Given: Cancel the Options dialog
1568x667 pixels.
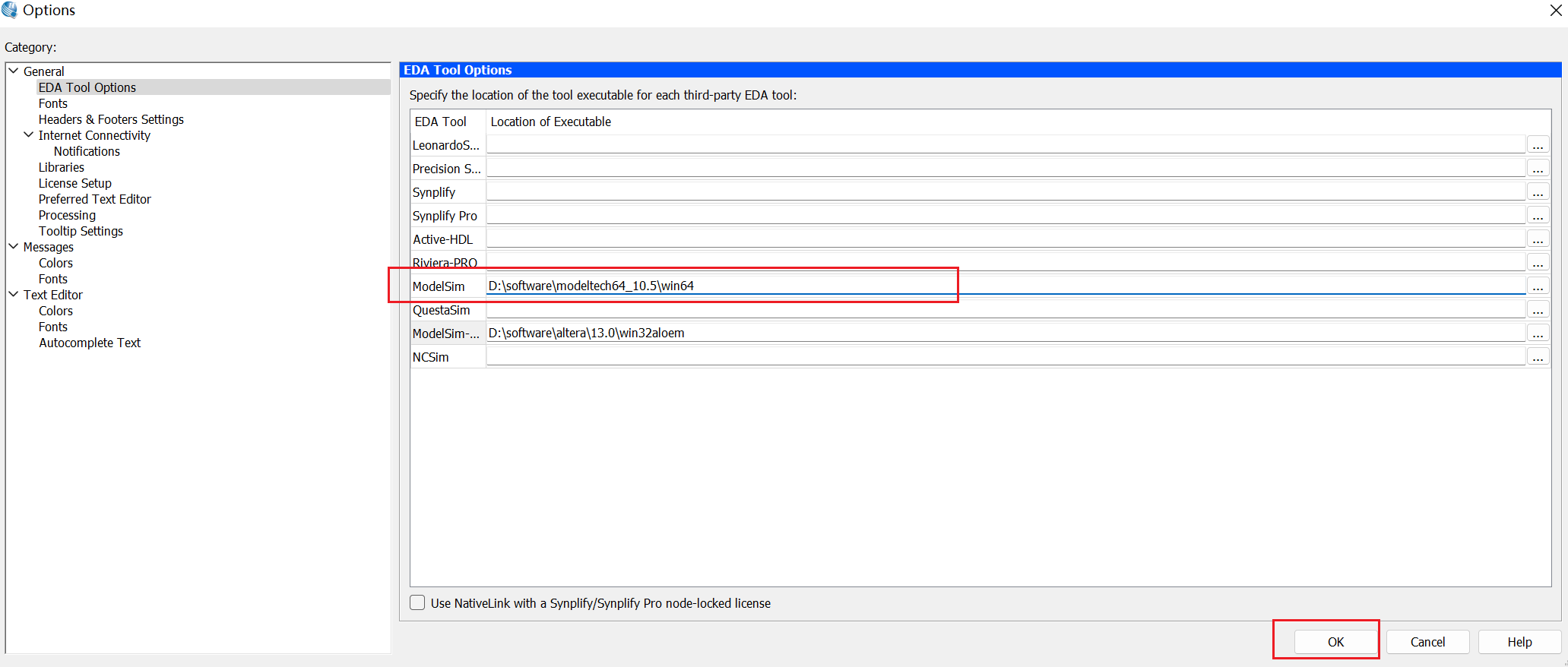Looking at the screenshot, I should pyautogui.click(x=1427, y=642).
